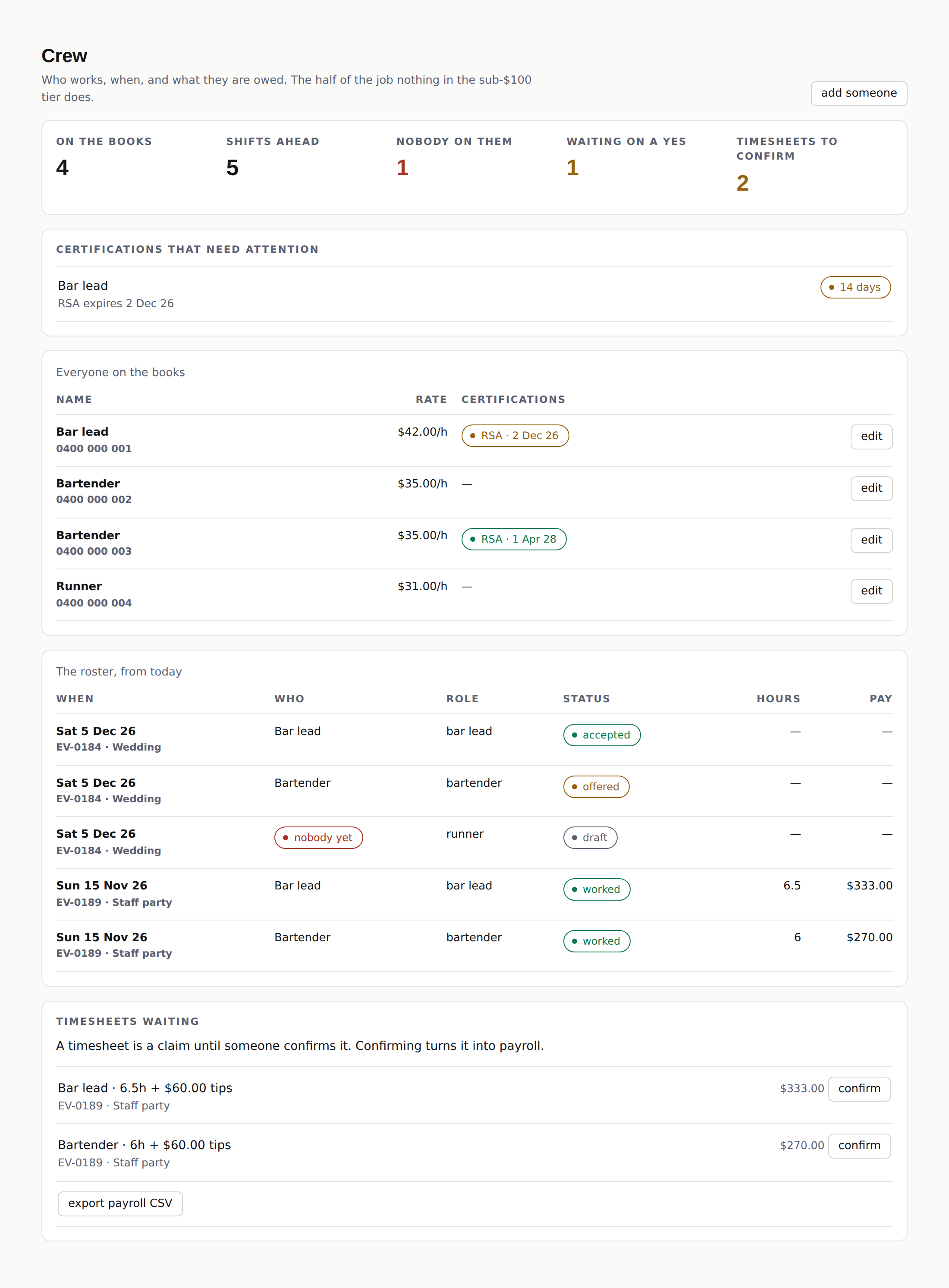Click 'Bartender · 6h + $60.00 tips' entry
The height and width of the screenshot is (1288, 949).
[x=144, y=1145]
